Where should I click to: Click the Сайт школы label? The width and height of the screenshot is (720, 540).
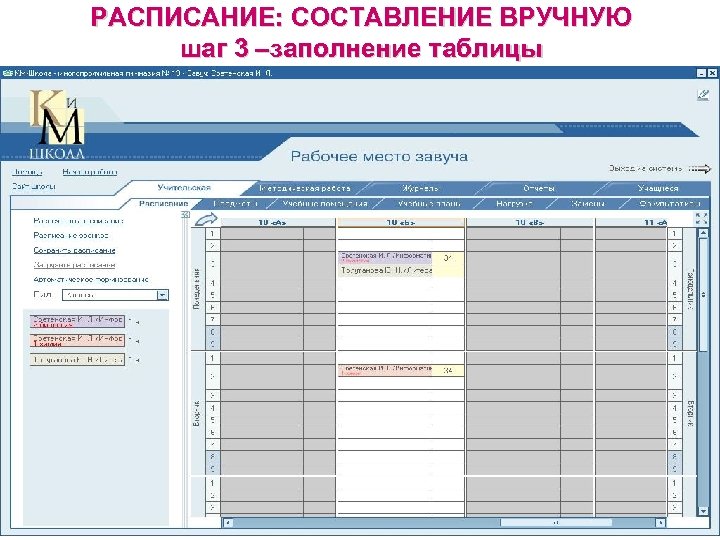click(x=34, y=186)
